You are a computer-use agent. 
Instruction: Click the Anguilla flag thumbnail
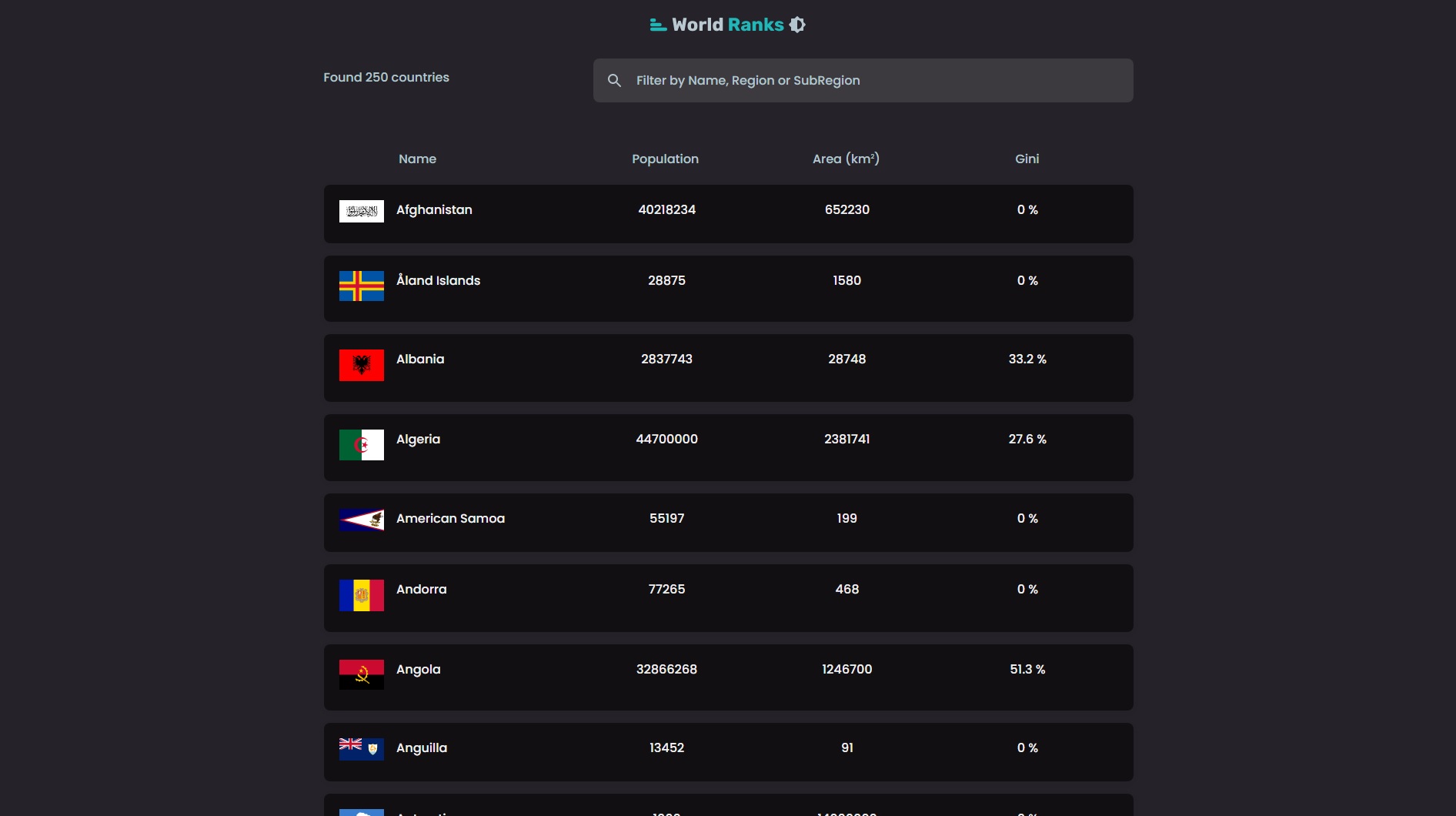pyautogui.click(x=361, y=749)
